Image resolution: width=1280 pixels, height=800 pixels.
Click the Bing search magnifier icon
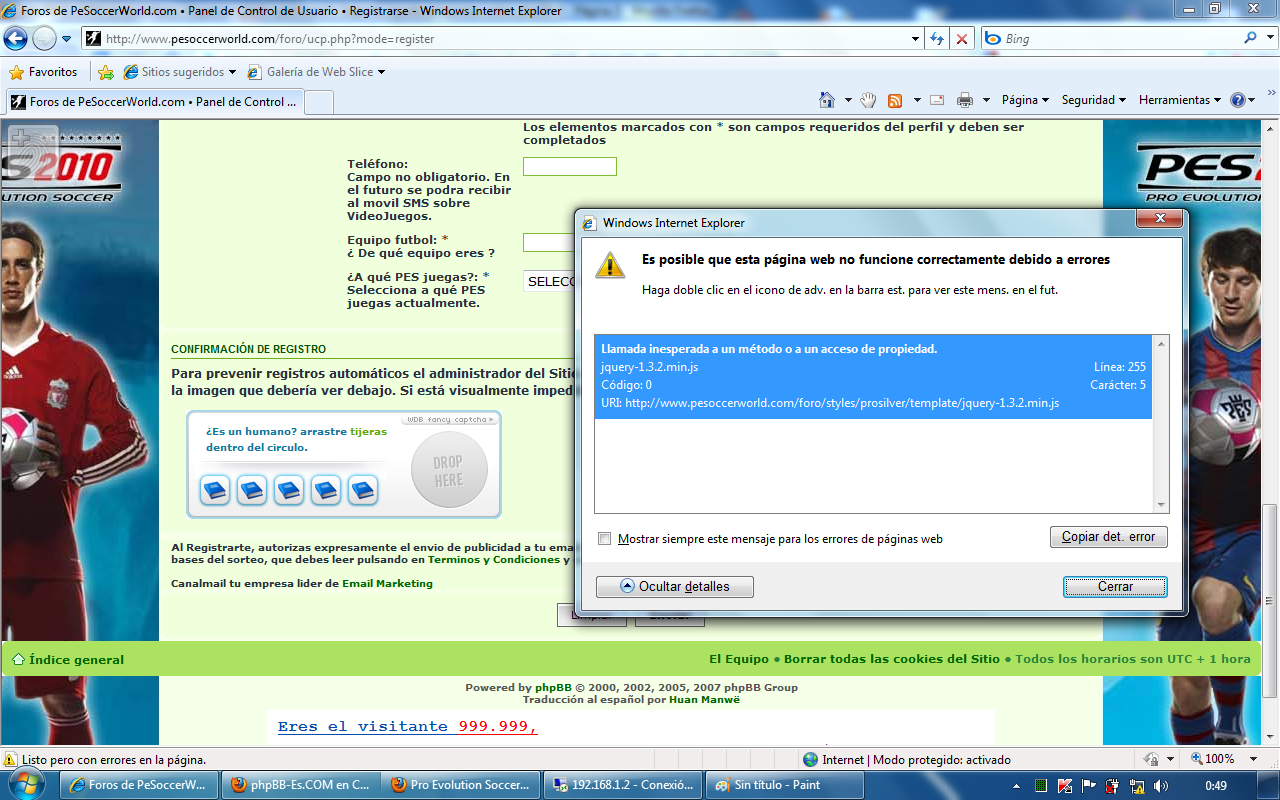(x=1251, y=38)
